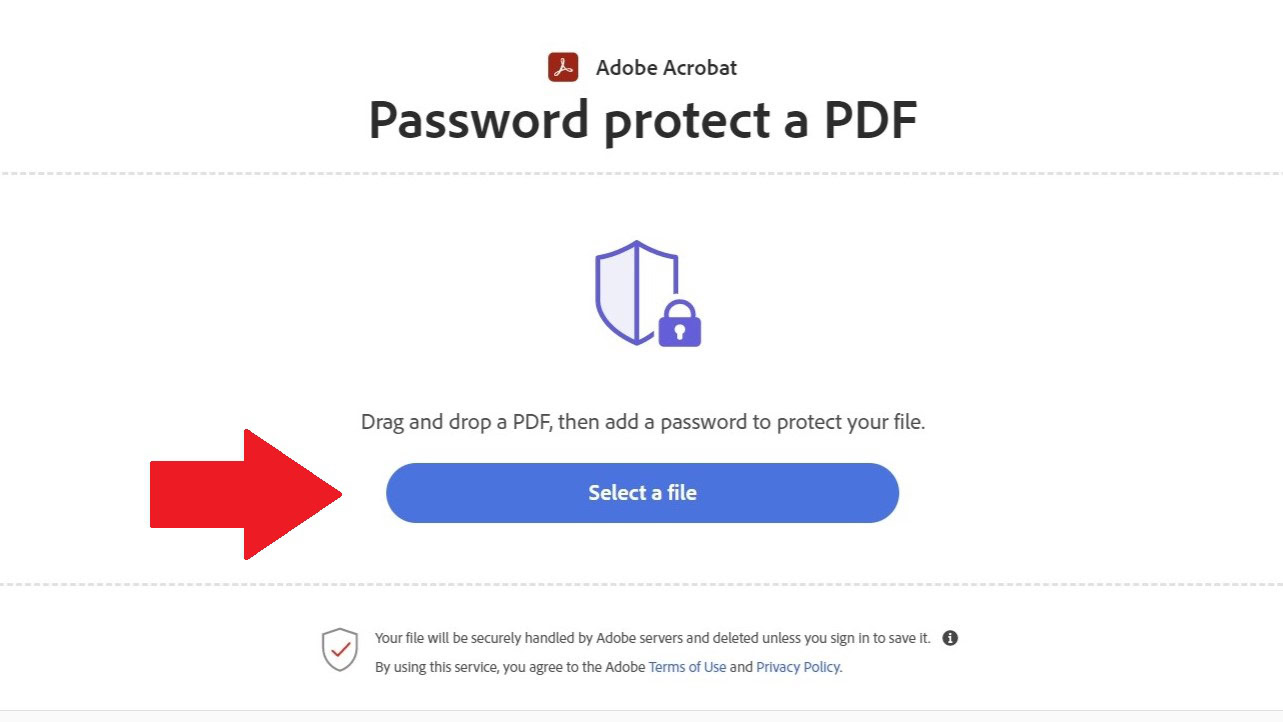This screenshot has width=1283, height=722.
Task: Click the purple padlock on the shield
Action: pos(680,324)
